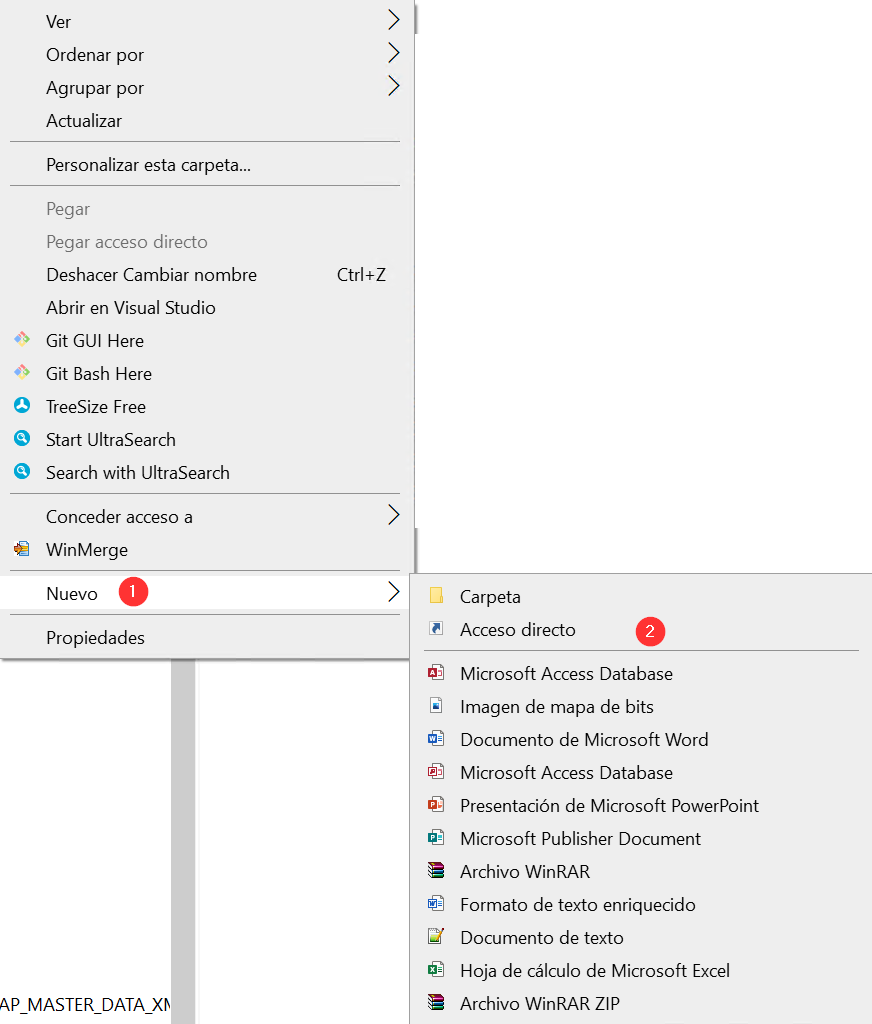Click the Documento de texto notepad icon
The width and height of the screenshot is (872, 1024).
click(436, 936)
